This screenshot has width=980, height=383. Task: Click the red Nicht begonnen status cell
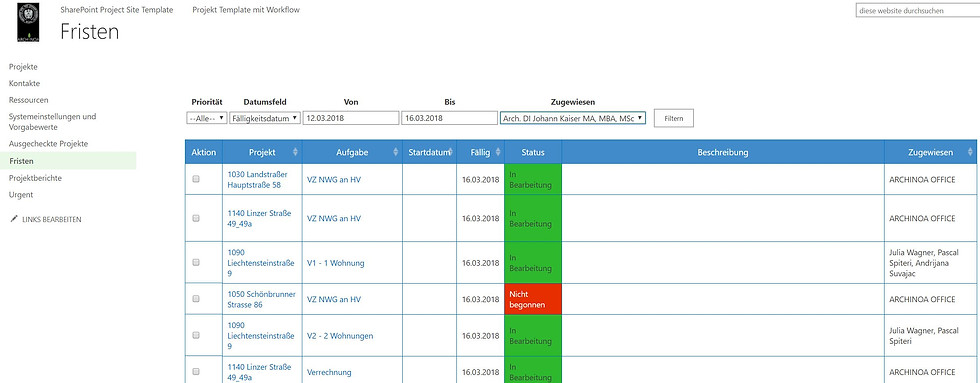(x=533, y=299)
